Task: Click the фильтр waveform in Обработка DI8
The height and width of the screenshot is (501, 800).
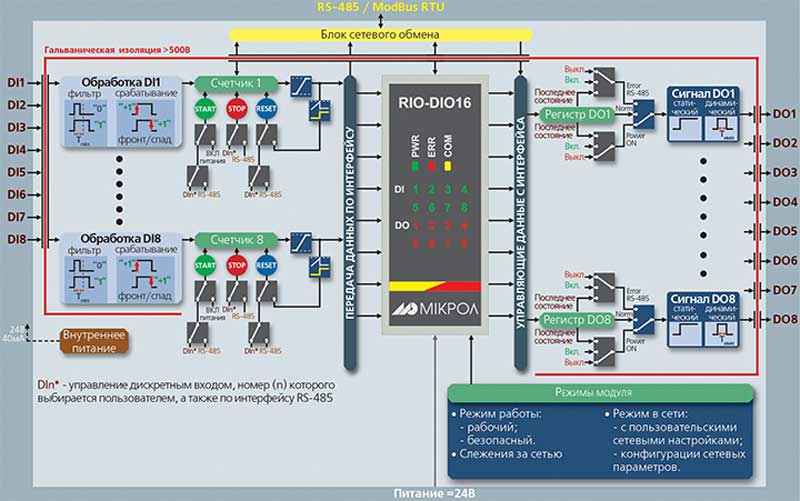Action: [88, 279]
